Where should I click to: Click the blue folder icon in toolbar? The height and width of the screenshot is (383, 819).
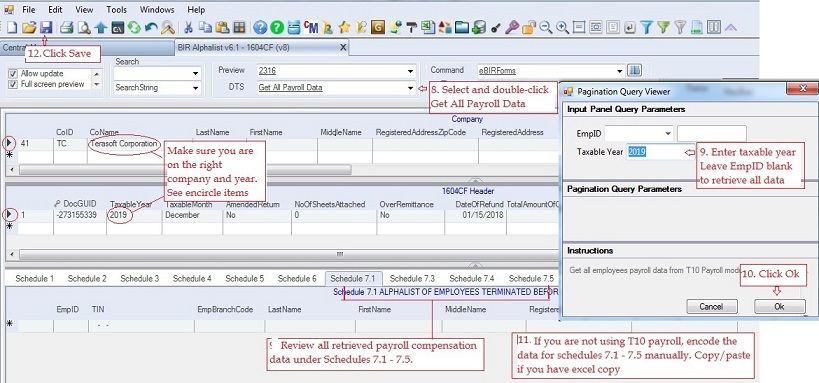click(462, 27)
